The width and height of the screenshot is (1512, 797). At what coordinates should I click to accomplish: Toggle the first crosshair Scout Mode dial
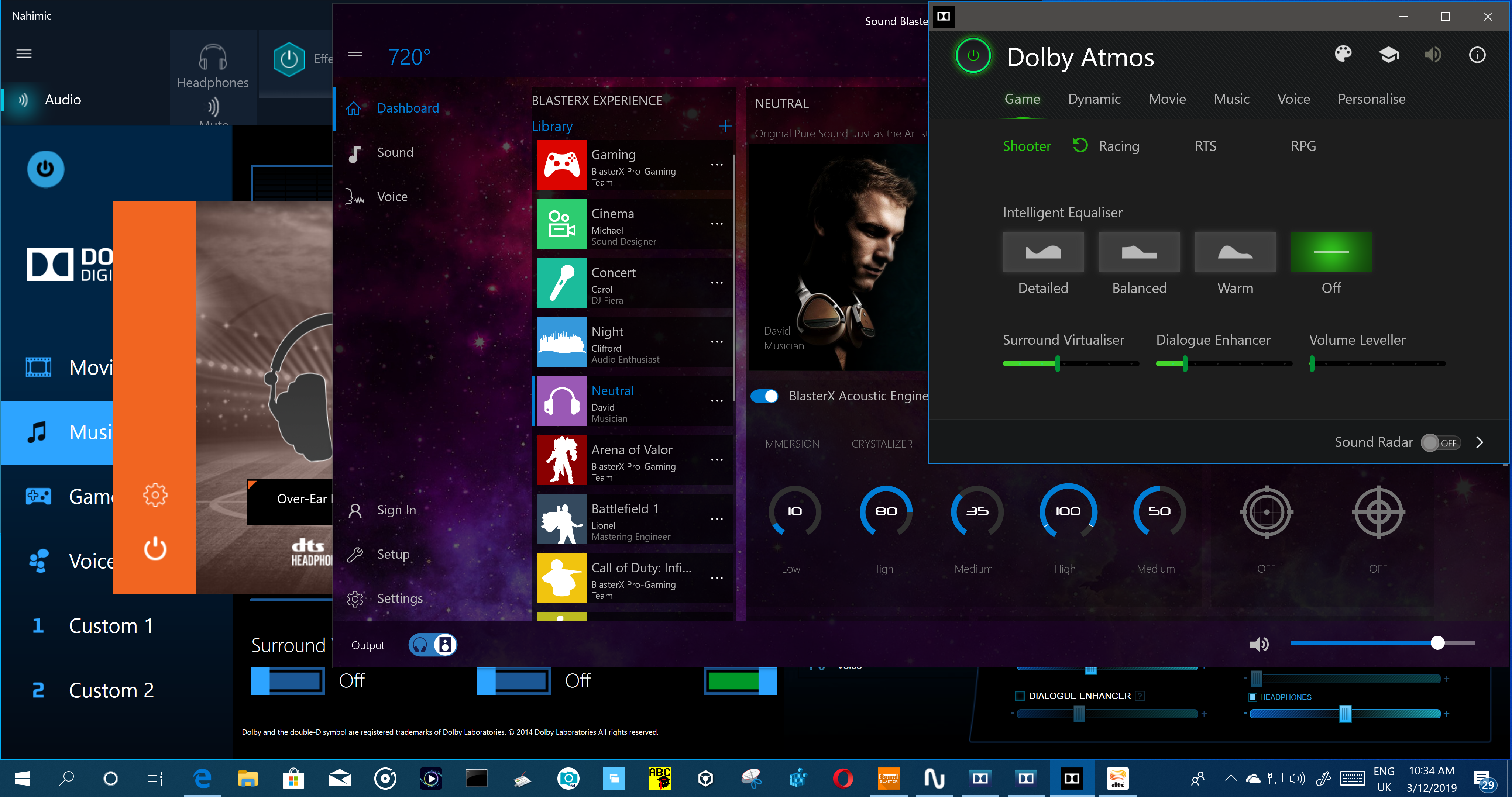pyautogui.click(x=1266, y=512)
